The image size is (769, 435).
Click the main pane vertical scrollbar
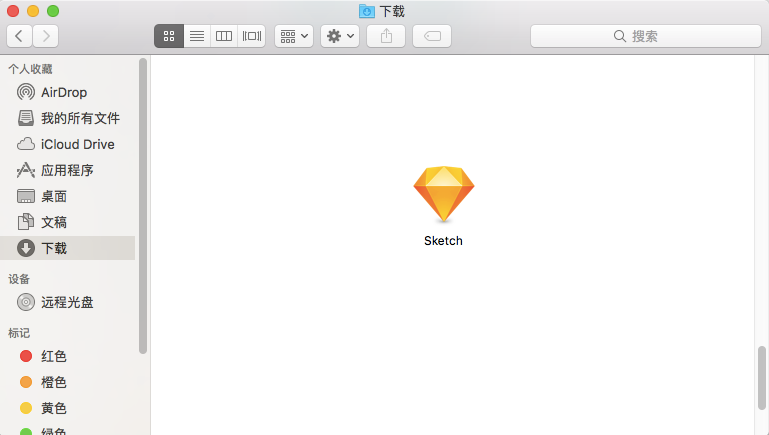[x=762, y=378]
